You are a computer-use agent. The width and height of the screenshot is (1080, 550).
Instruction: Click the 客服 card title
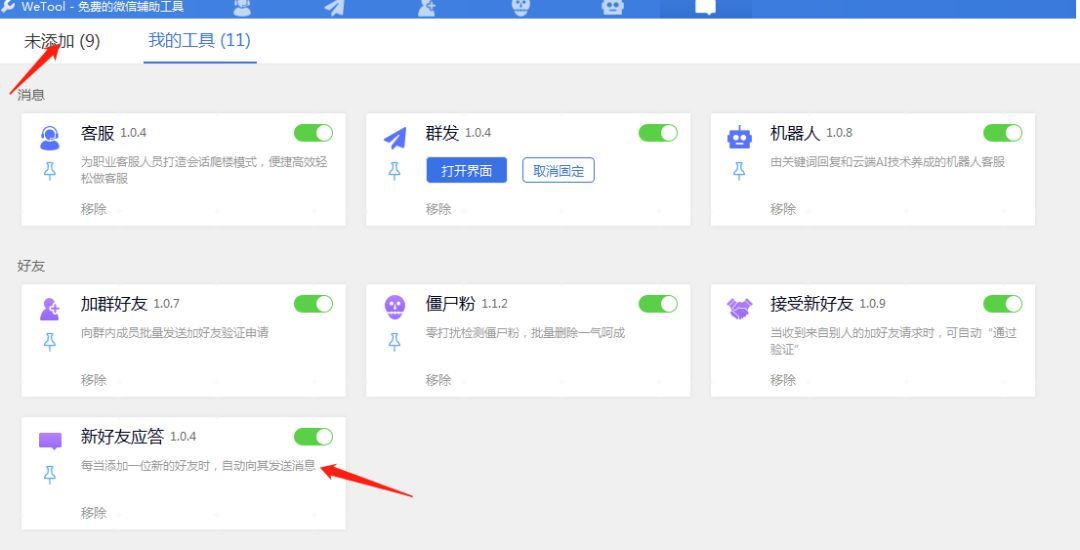click(97, 133)
